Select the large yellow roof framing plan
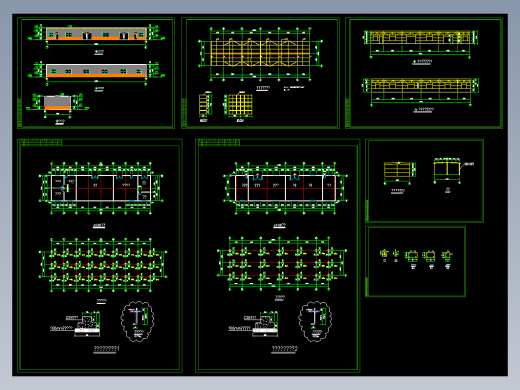 pyautogui.click(x=260, y=54)
